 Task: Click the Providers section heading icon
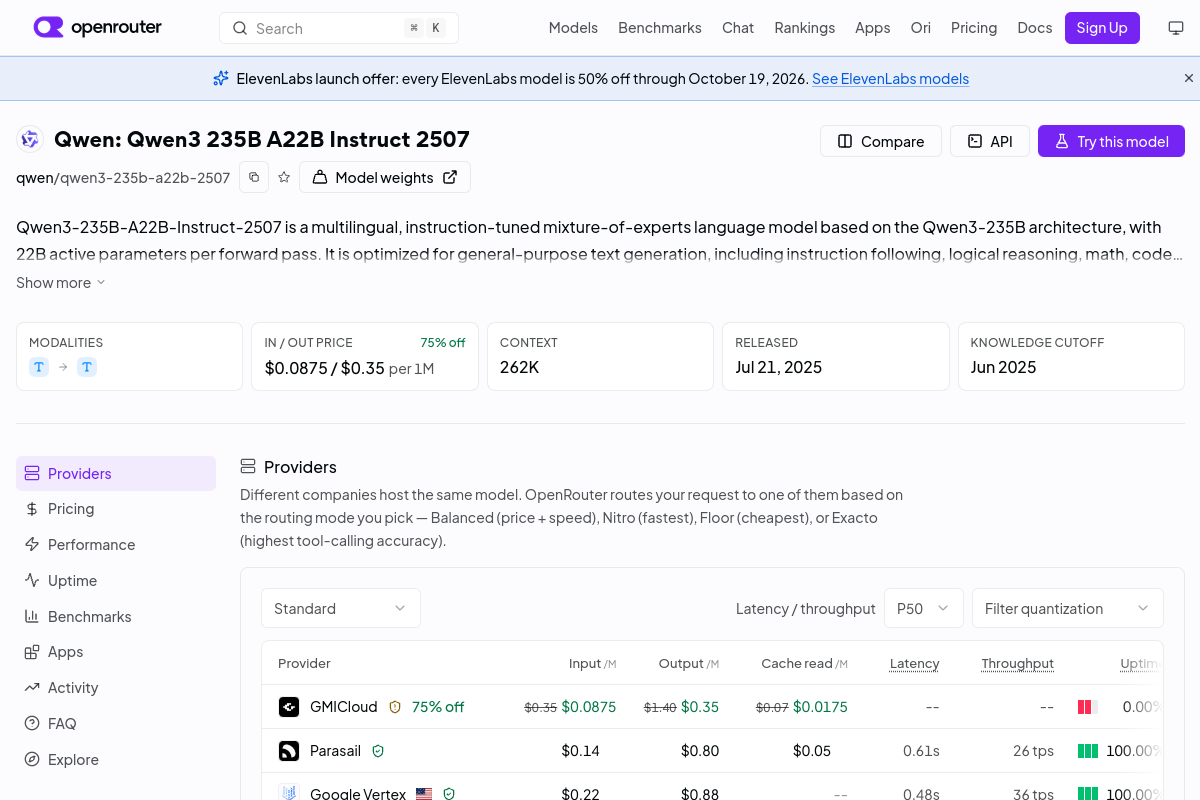pos(248,467)
